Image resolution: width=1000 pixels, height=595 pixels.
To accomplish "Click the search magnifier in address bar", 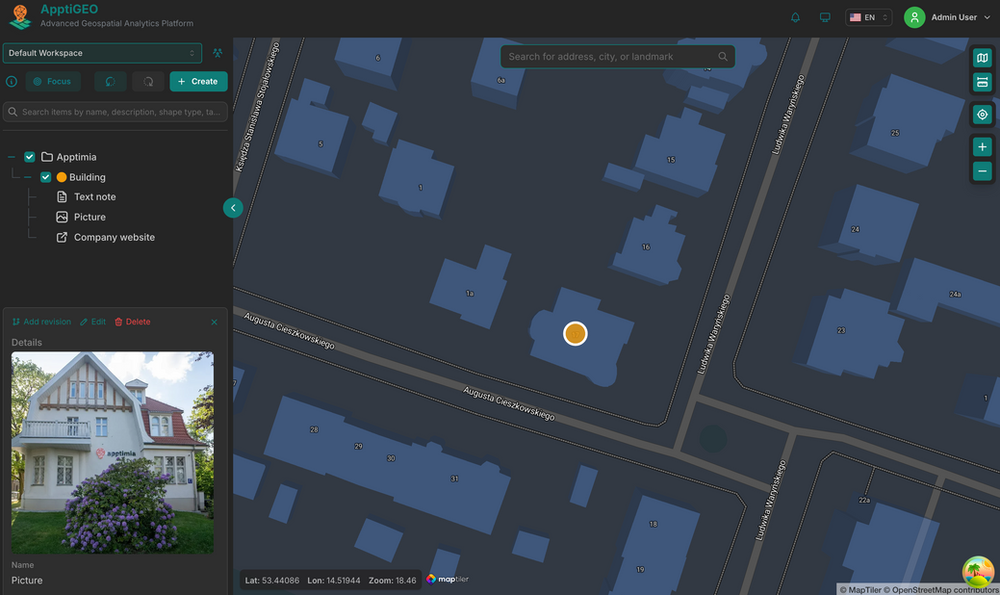I will [x=723, y=56].
